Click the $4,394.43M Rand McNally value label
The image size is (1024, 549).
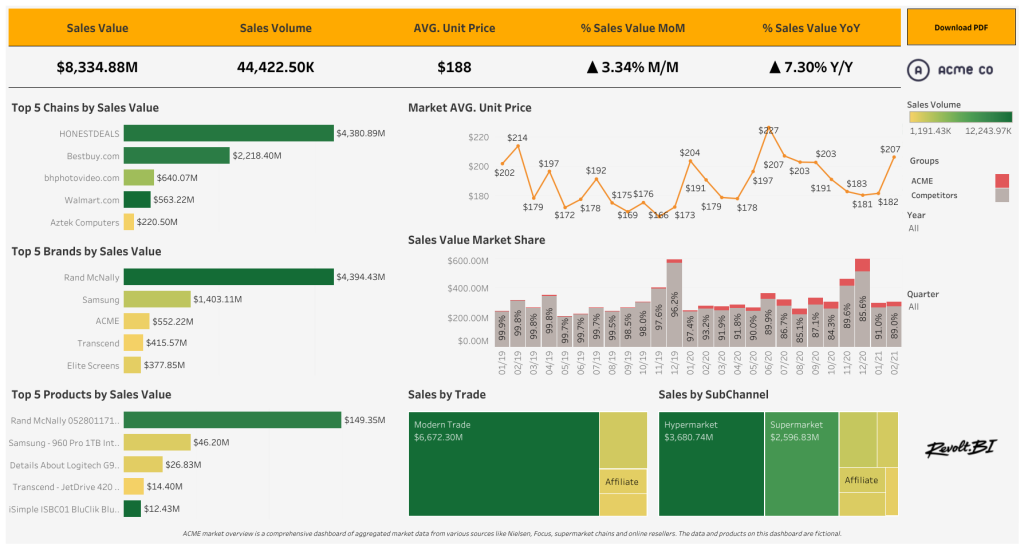pos(360,277)
